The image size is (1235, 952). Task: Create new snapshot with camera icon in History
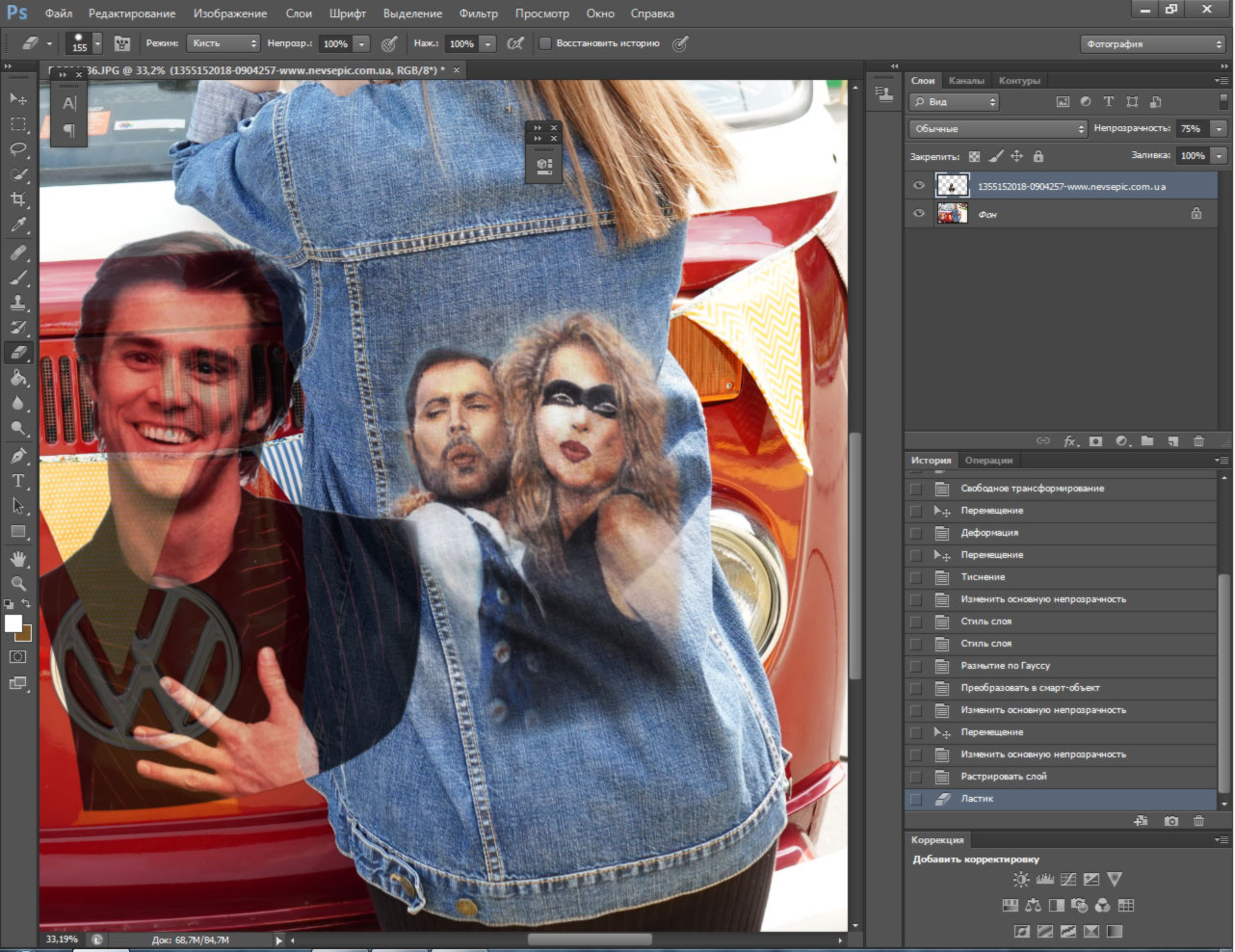1170,821
